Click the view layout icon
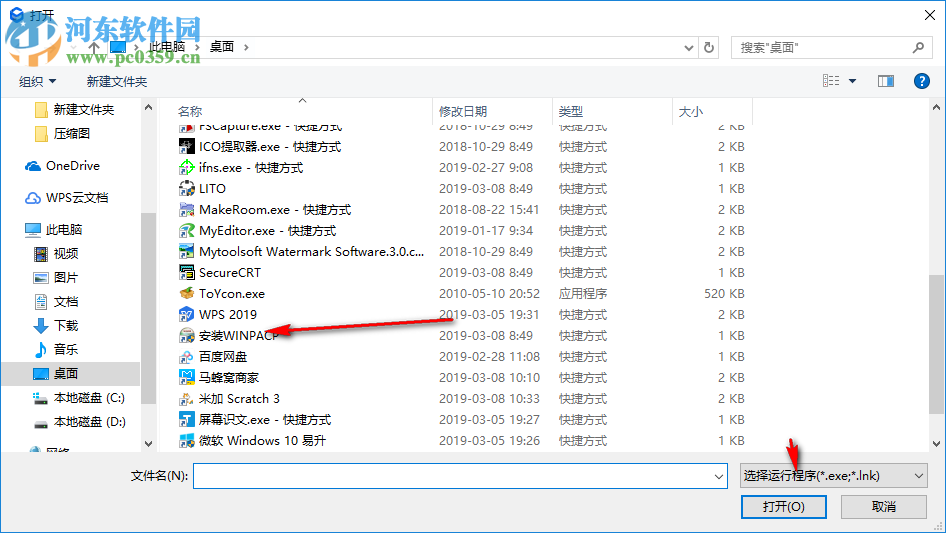The height and width of the screenshot is (533, 946). (831, 81)
